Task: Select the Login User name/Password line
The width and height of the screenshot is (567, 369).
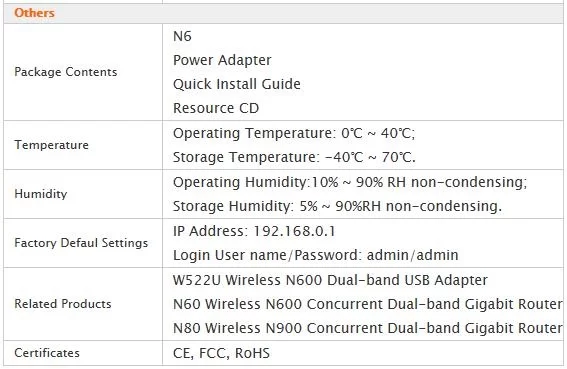Action: (316, 255)
